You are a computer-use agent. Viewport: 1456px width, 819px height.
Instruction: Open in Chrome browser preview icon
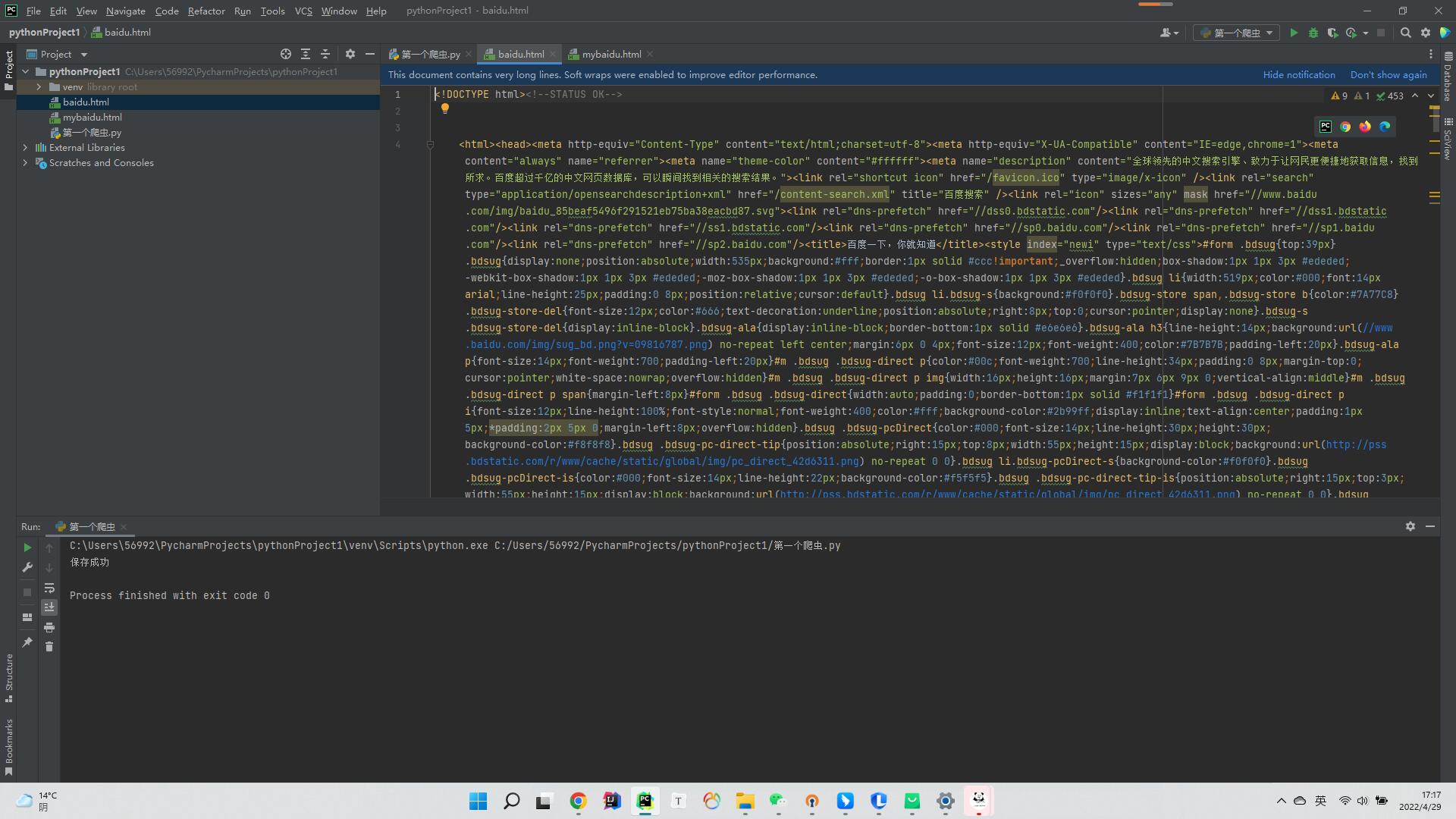click(x=1345, y=127)
